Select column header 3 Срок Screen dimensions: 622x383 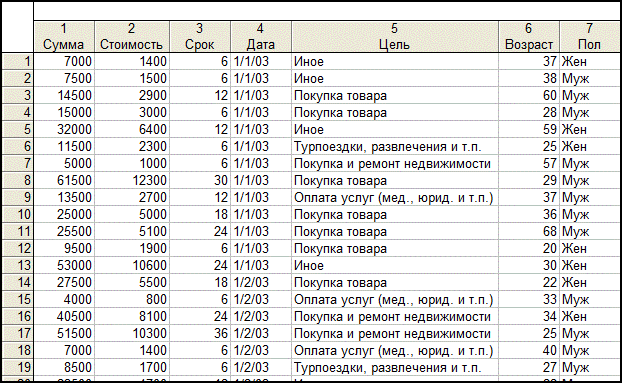200,36
